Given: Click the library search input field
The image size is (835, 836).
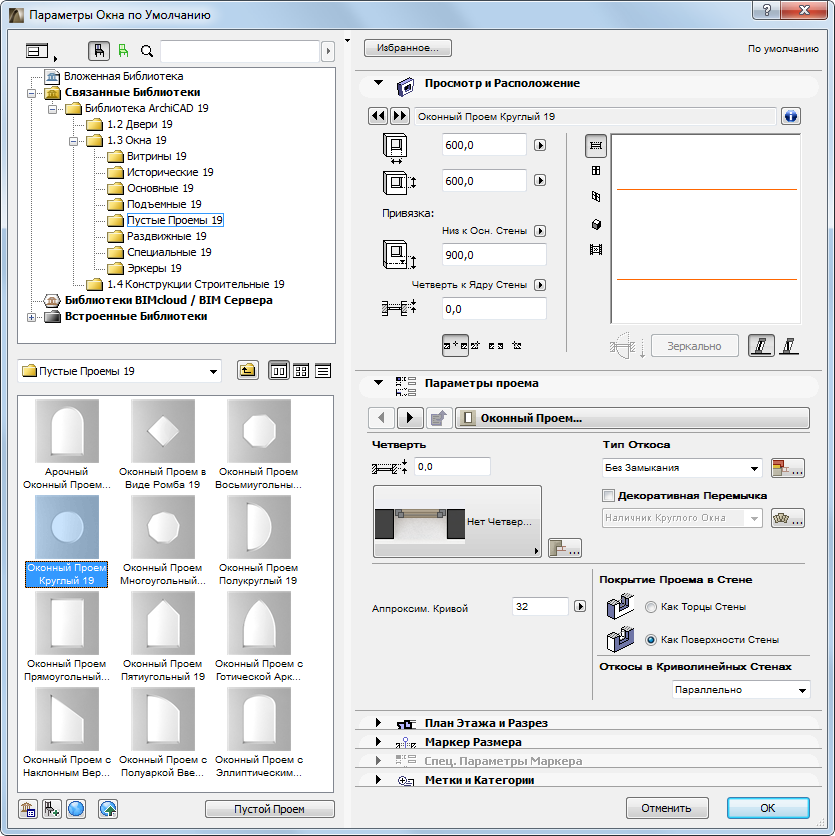Looking at the screenshot, I should click(x=240, y=51).
